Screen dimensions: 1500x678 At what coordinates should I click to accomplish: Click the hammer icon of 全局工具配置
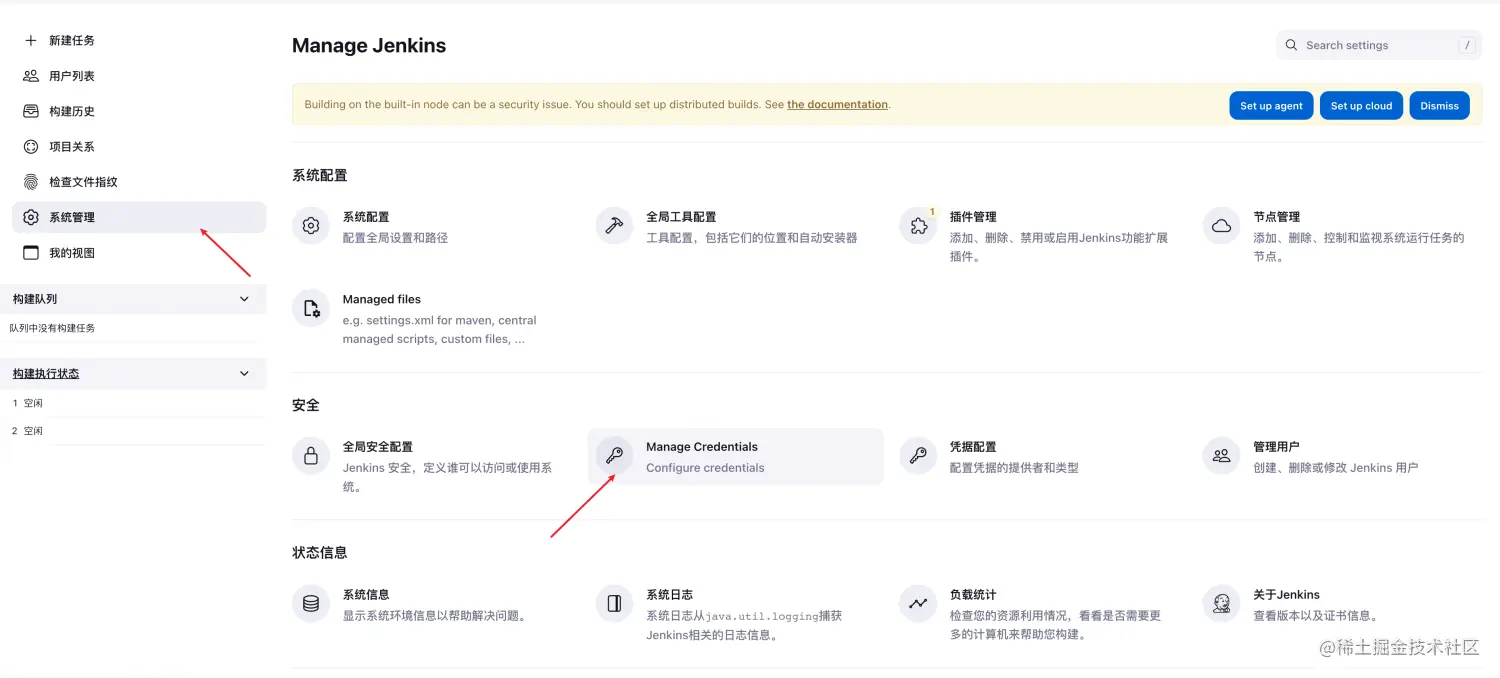[x=614, y=226]
